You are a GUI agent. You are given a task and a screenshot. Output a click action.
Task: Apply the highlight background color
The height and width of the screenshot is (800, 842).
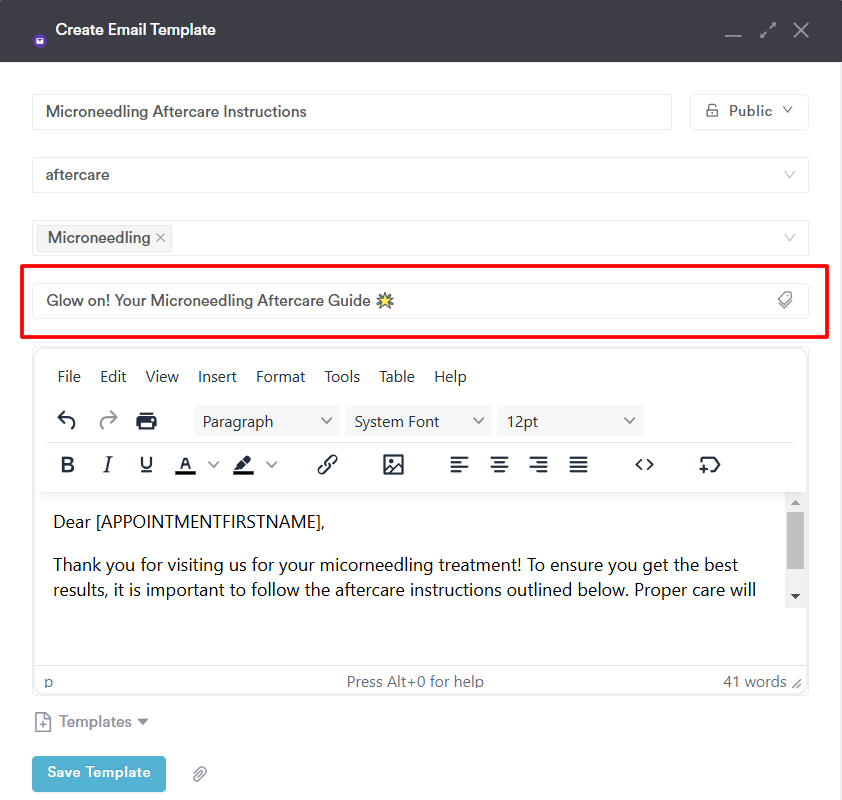click(243, 465)
